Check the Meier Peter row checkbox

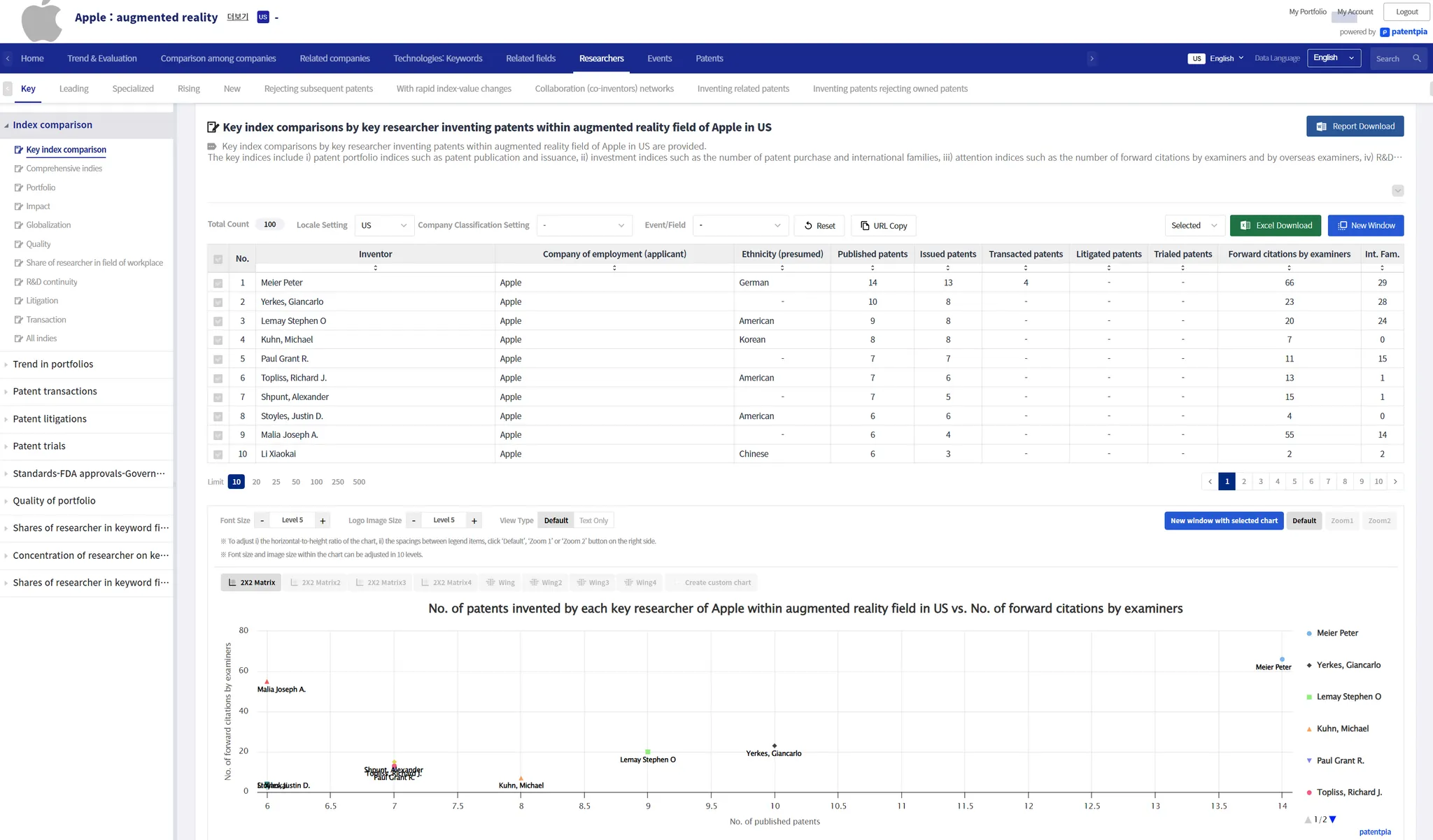click(x=218, y=283)
